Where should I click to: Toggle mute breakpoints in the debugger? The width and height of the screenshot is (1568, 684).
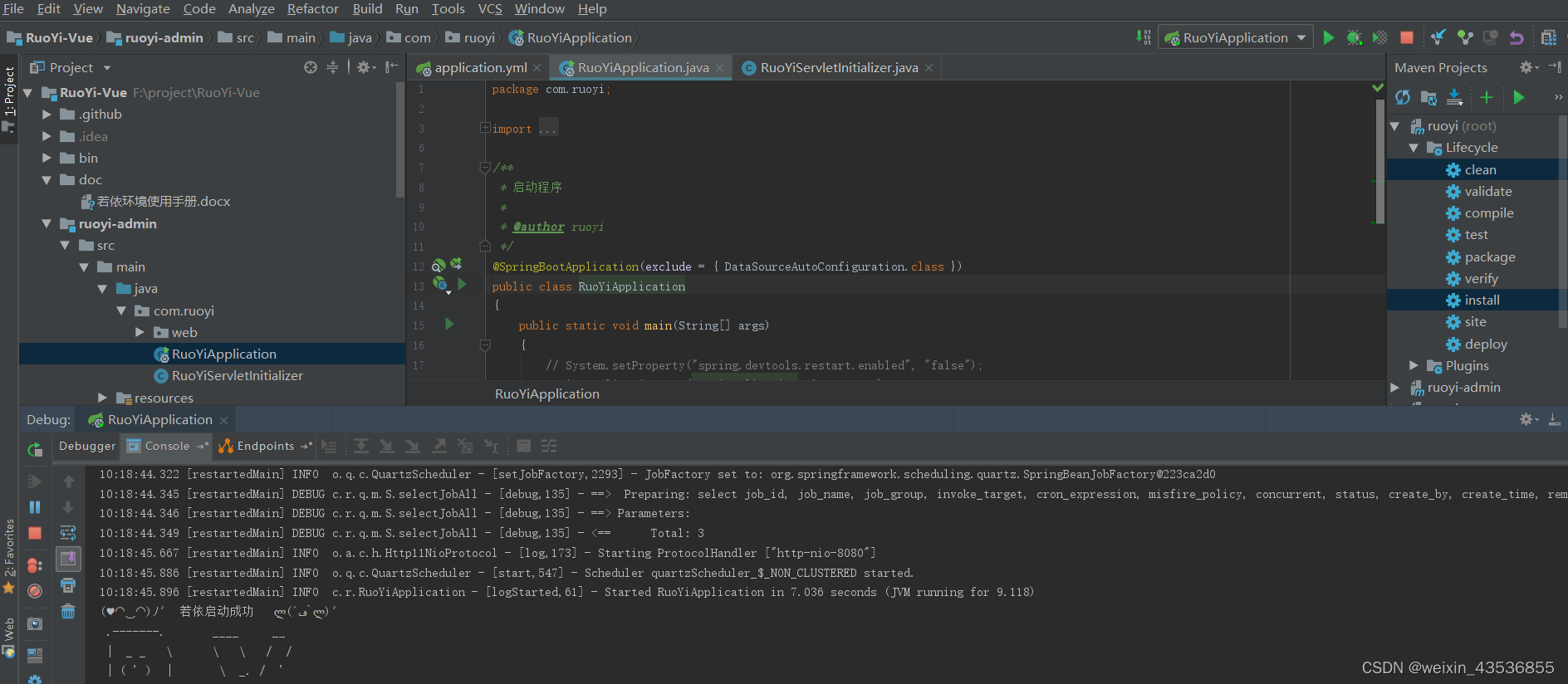(x=35, y=591)
